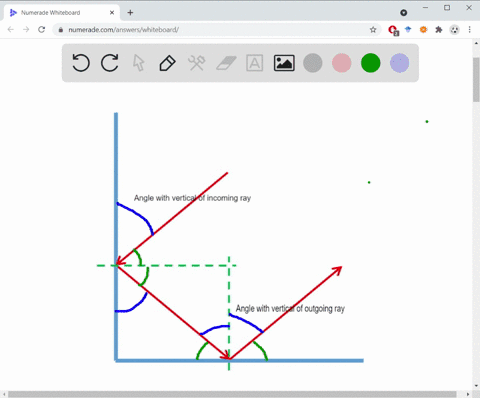
Task: Click the scroll down arrow on the vertical scrollbar
Action: tap(476, 386)
